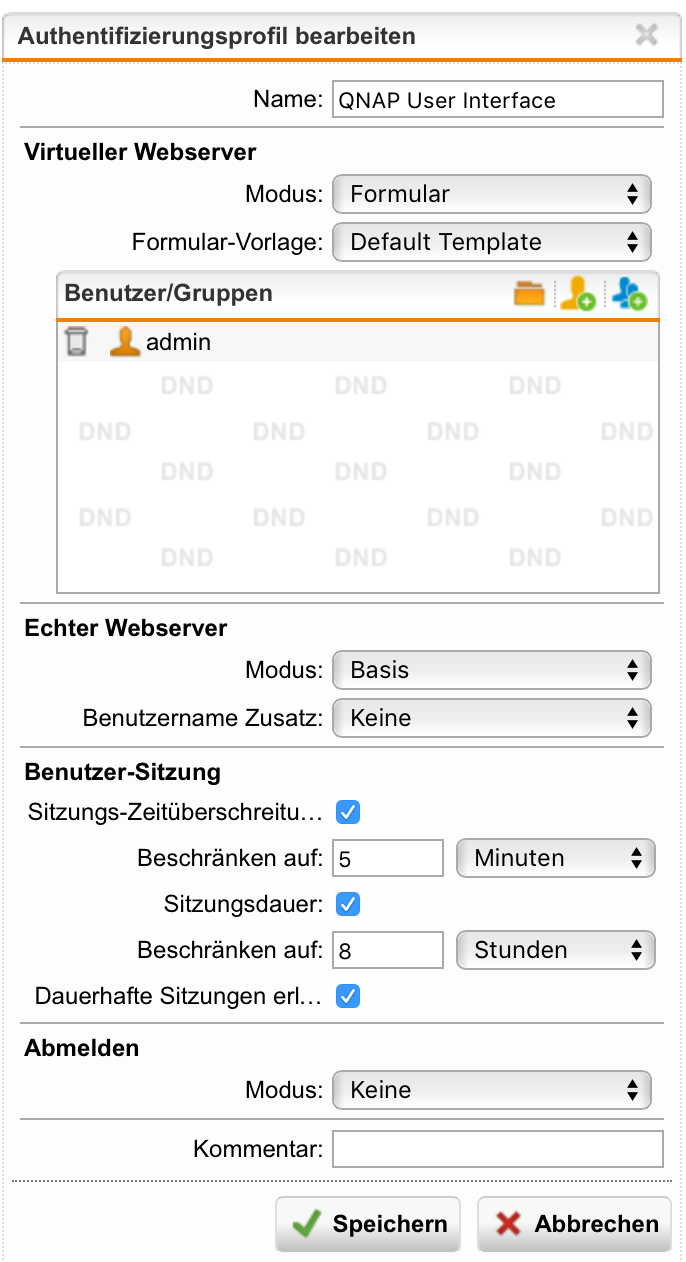This screenshot has height=1262, width=686.
Task: Click into the Name text field
Action: 497,100
